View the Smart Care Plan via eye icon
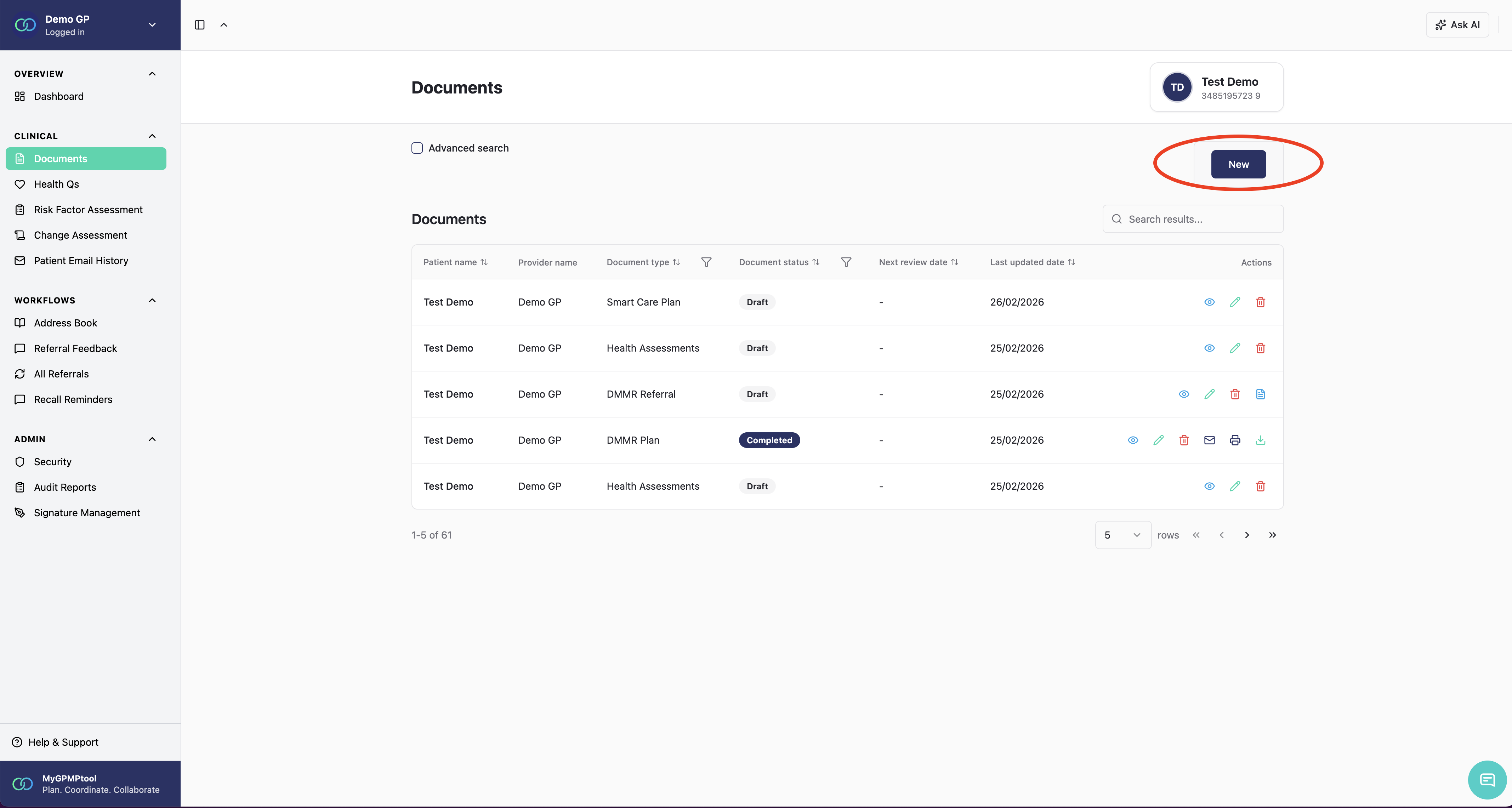The image size is (1512, 808). tap(1209, 302)
